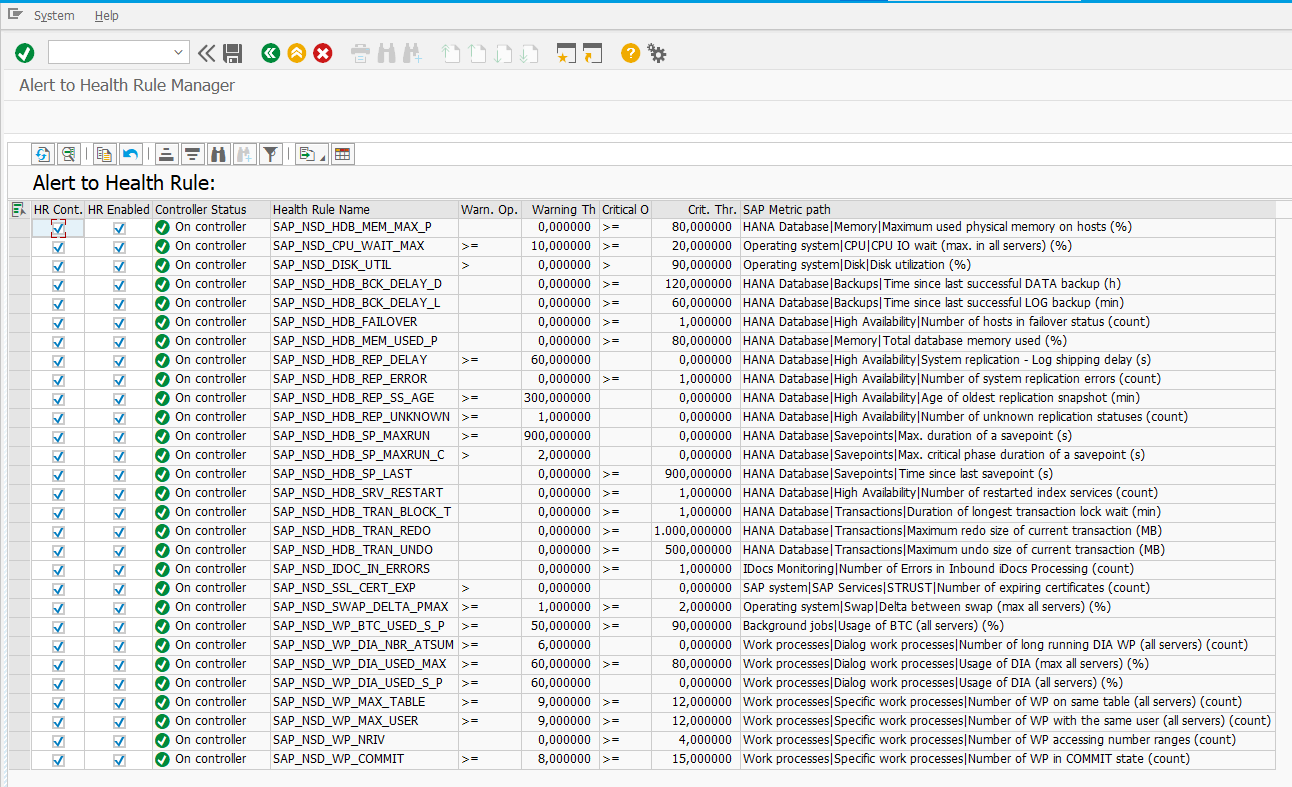Click the first-page navigation icon
1292x787 pixels.
pos(452,53)
